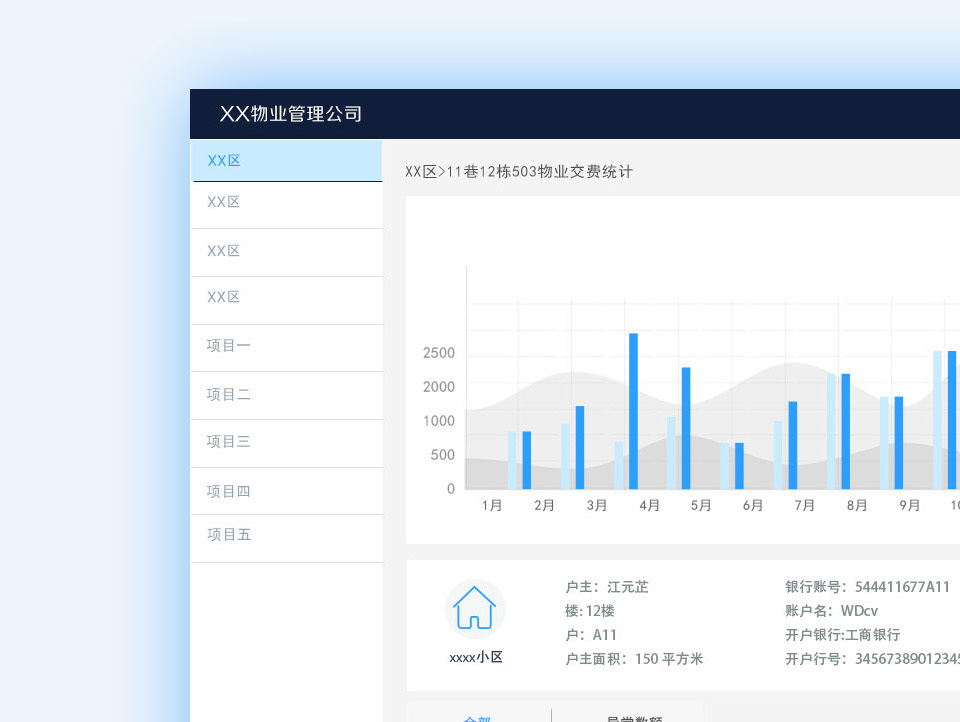
Task: Click the 1月 axis label on the chart
Action: (x=491, y=505)
